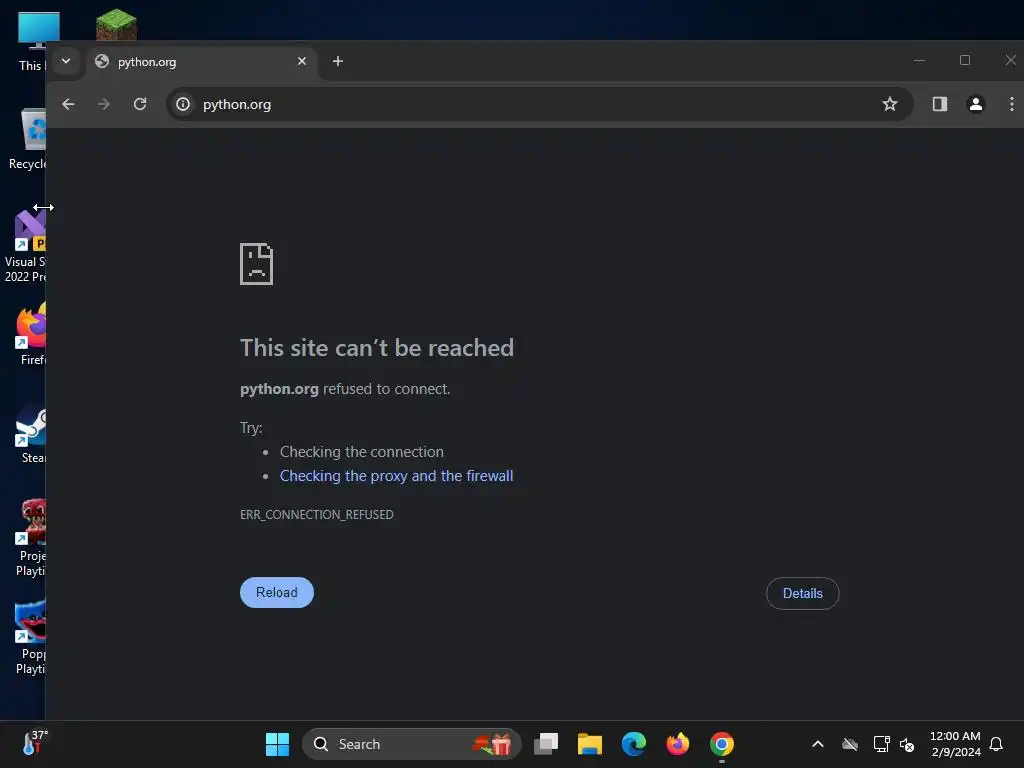Open clock showing 12:00 AM 2/9/2024
The image size is (1024, 768).
point(955,744)
